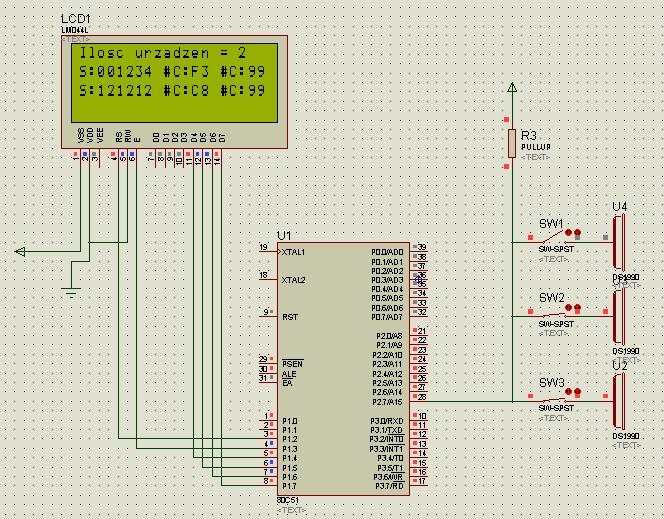Click the P2.7/A15 pin on U1

pyautogui.click(x=387, y=402)
